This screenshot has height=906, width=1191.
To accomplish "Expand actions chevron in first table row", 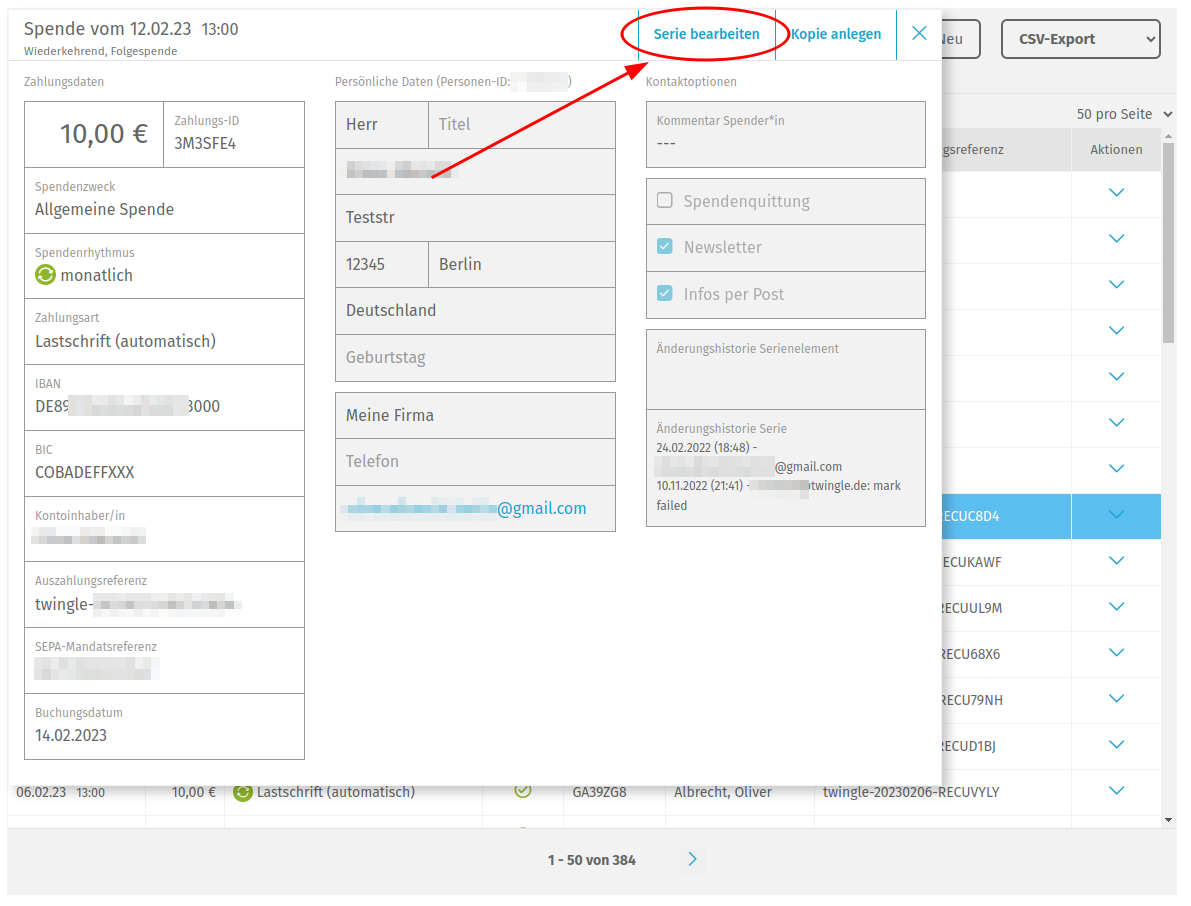I will 1116,193.
